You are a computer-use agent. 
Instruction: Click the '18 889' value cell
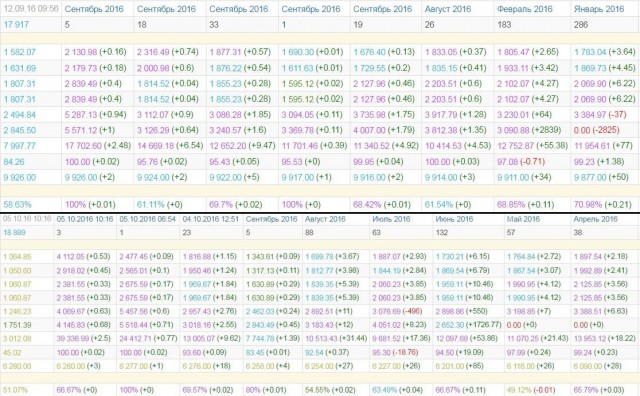14,232
